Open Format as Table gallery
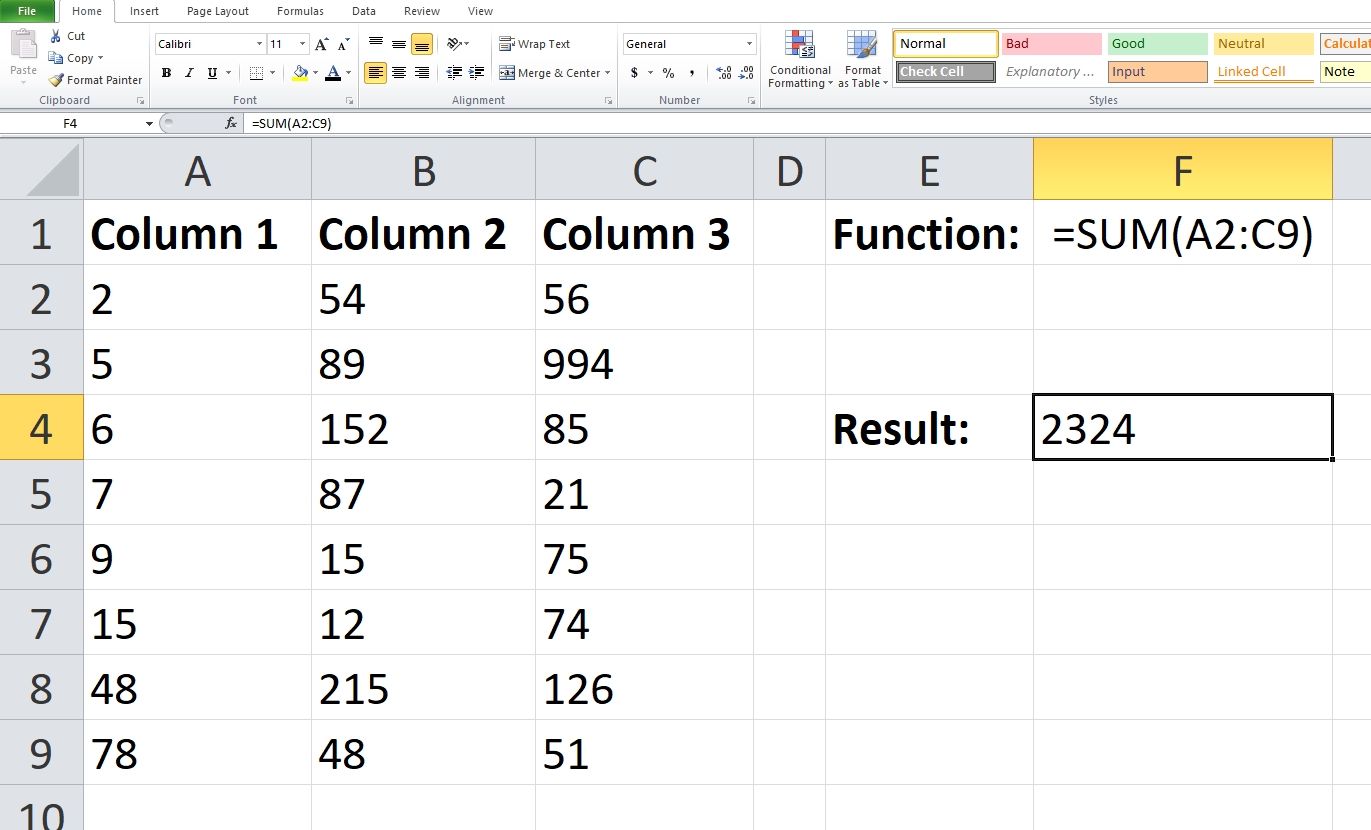This screenshot has width=1371, height=830. (x=862, y=59)
